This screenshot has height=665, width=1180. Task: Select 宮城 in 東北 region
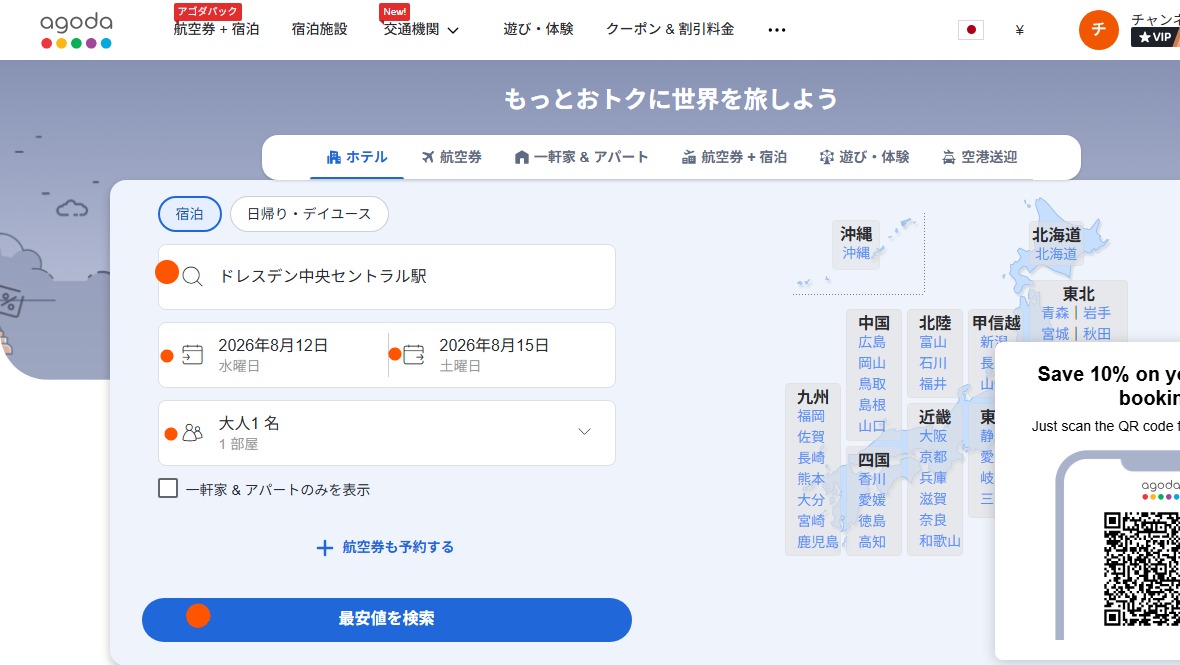click(x=1055, y=333)
